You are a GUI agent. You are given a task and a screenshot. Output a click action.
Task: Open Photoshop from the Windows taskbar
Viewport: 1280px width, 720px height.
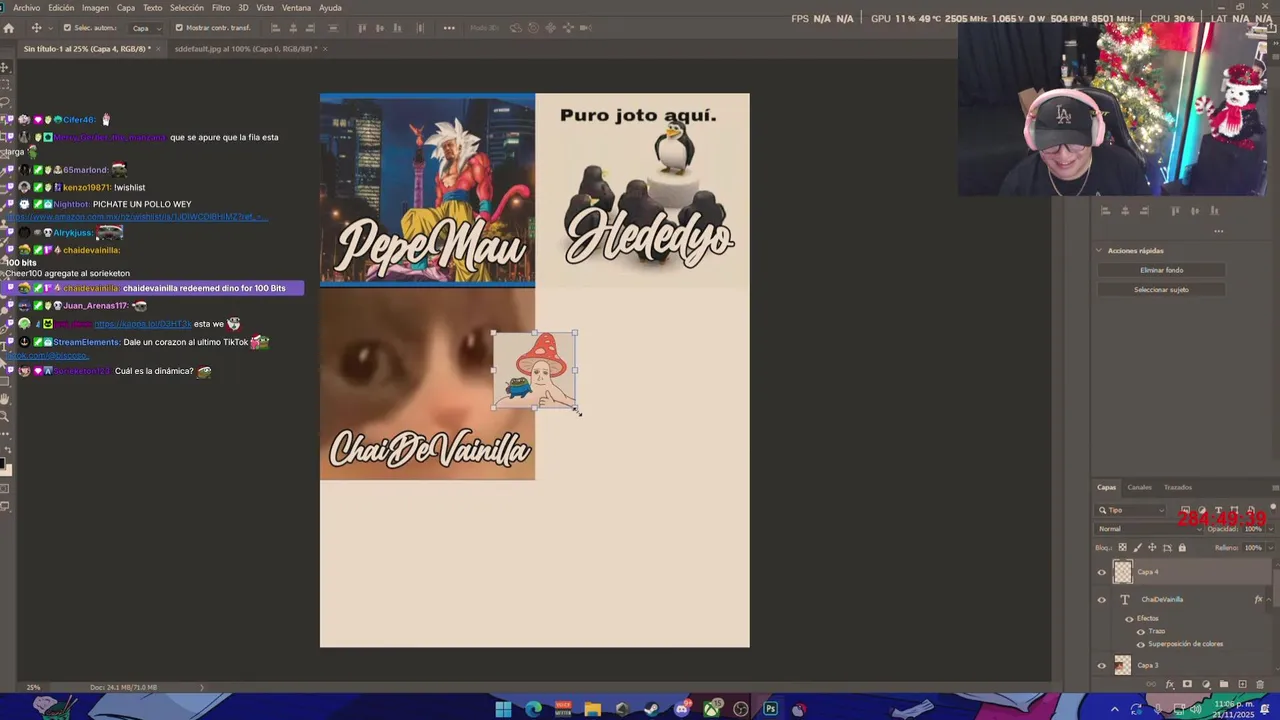tap(770, 709)
